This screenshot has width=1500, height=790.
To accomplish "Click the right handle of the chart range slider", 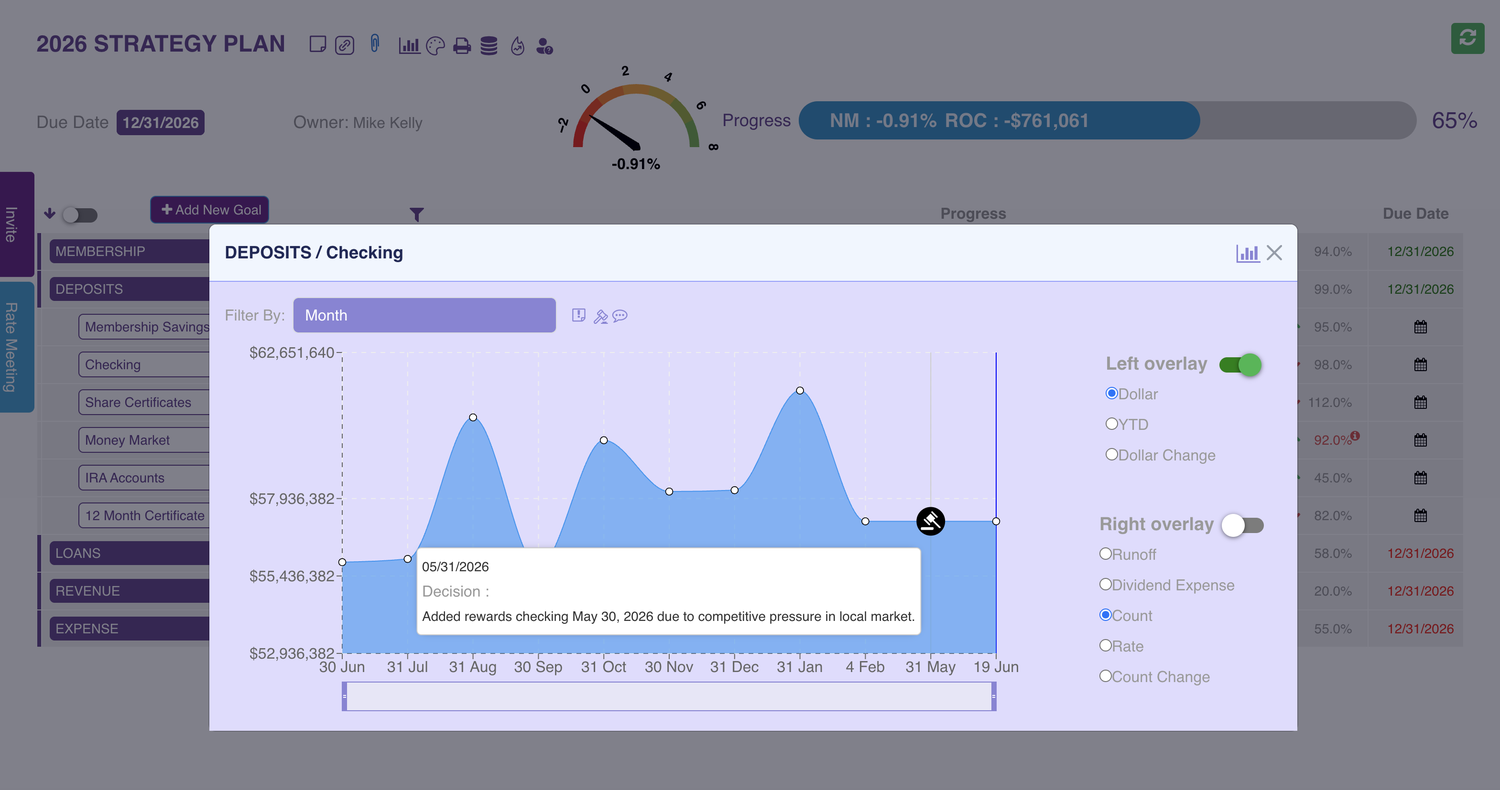I will tap(994, 696).
